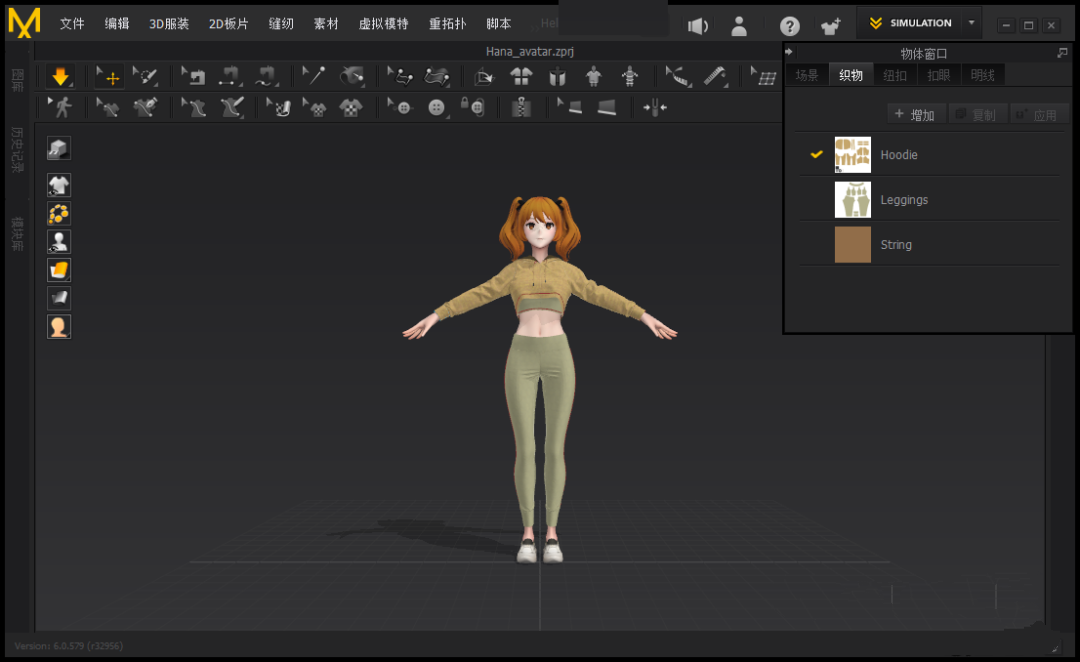Open the 脚本 menu
Viewport: 1080px width, 662px height.
tap(499, 23)
